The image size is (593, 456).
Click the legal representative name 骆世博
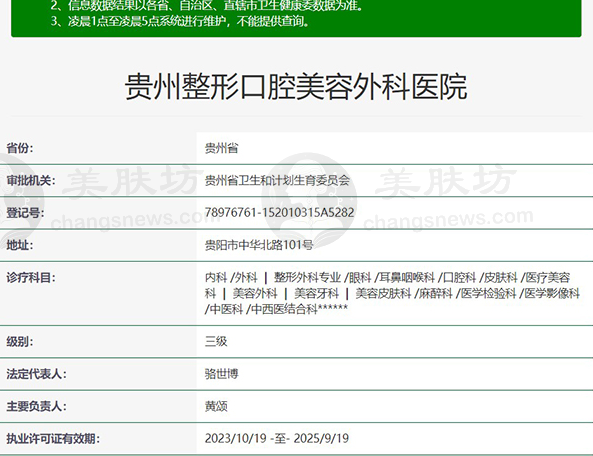[222, 374]
